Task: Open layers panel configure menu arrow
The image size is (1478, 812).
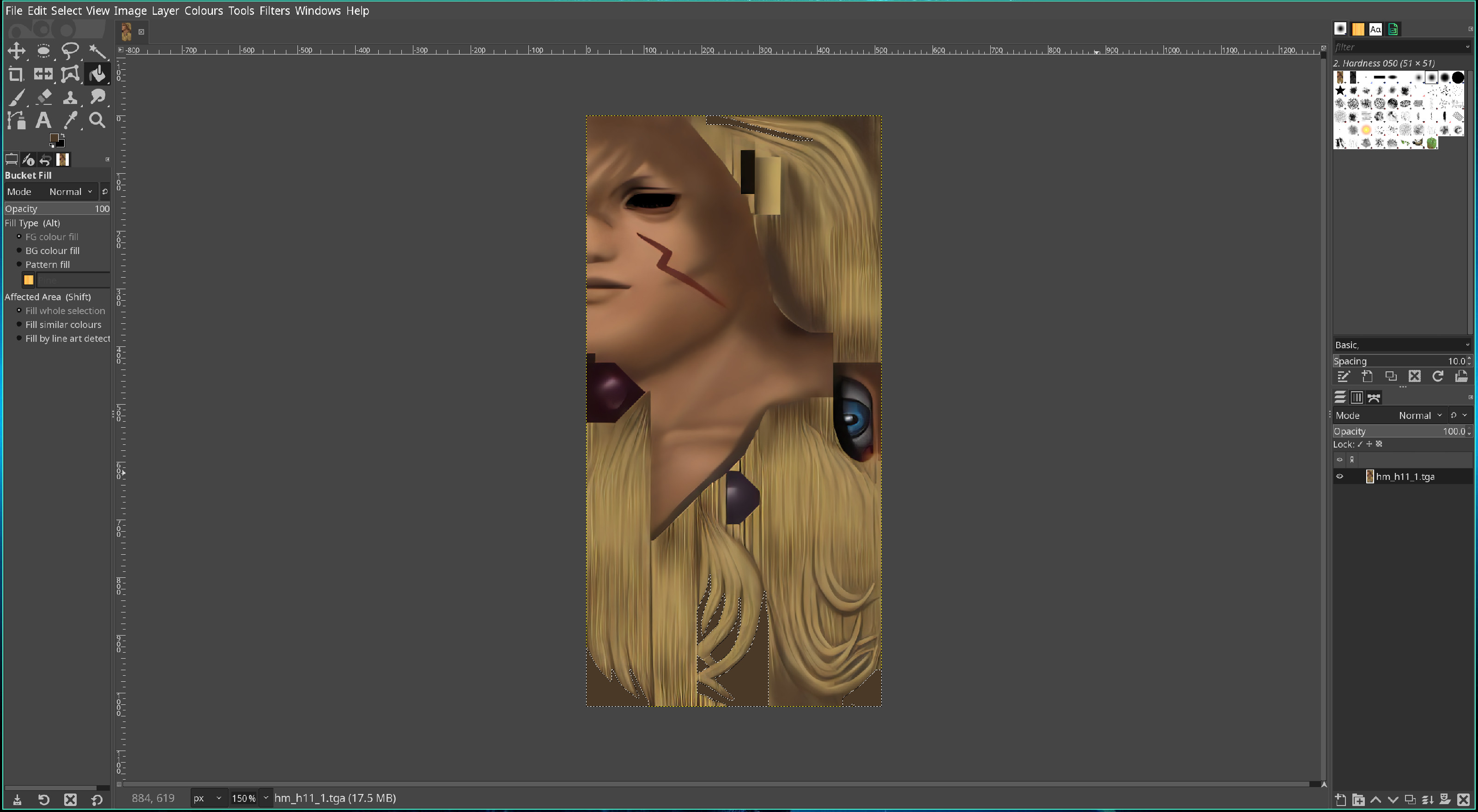Action: point(1471,397)
